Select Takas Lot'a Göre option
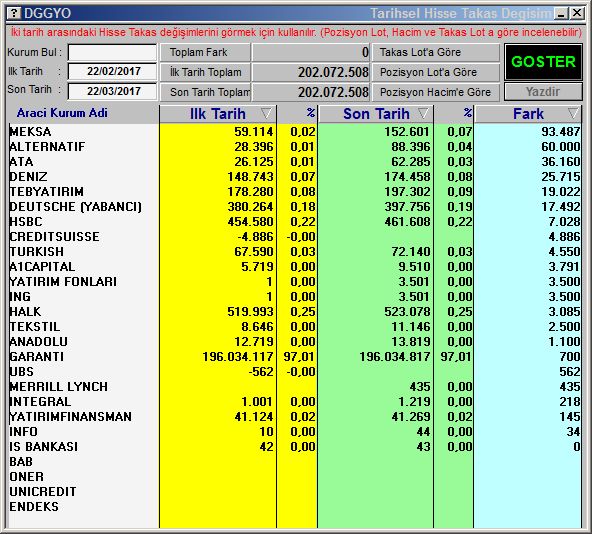This screenshot has width=592, height=534. pyautogui.click(x=436, y=52)
